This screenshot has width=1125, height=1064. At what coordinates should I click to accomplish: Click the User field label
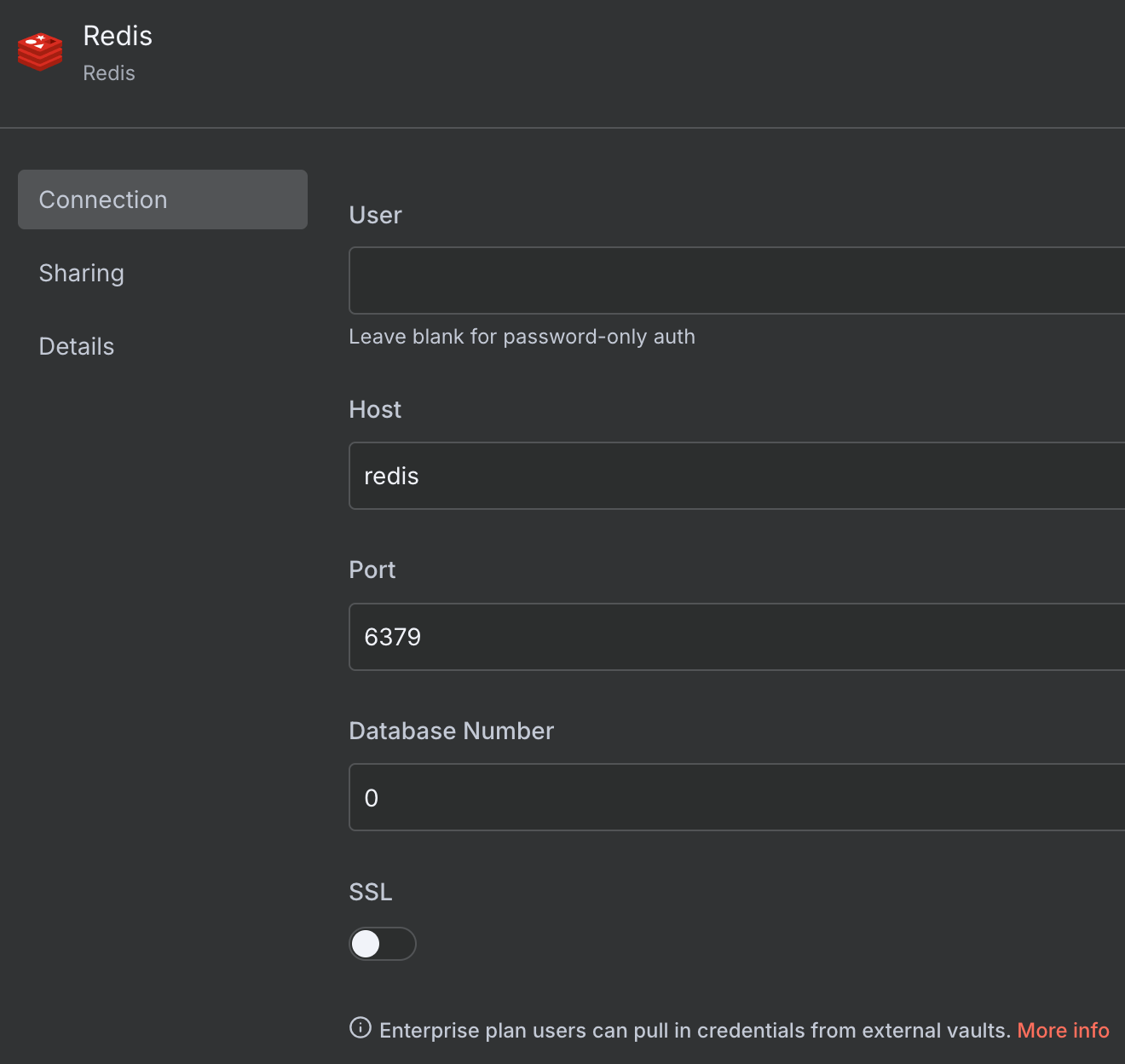(x=376, y=215)
